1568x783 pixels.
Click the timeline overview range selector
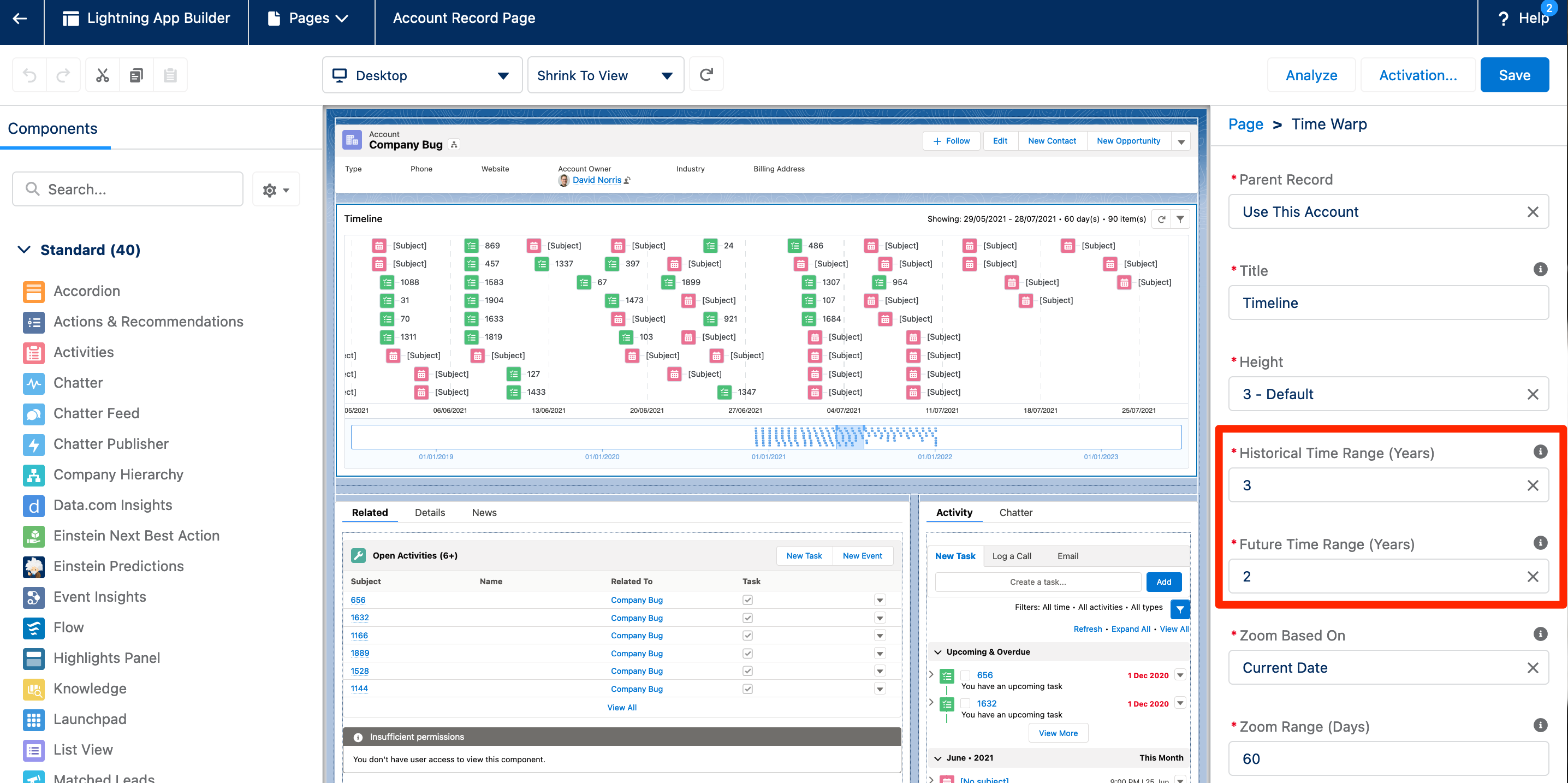(x=850, y=437)
